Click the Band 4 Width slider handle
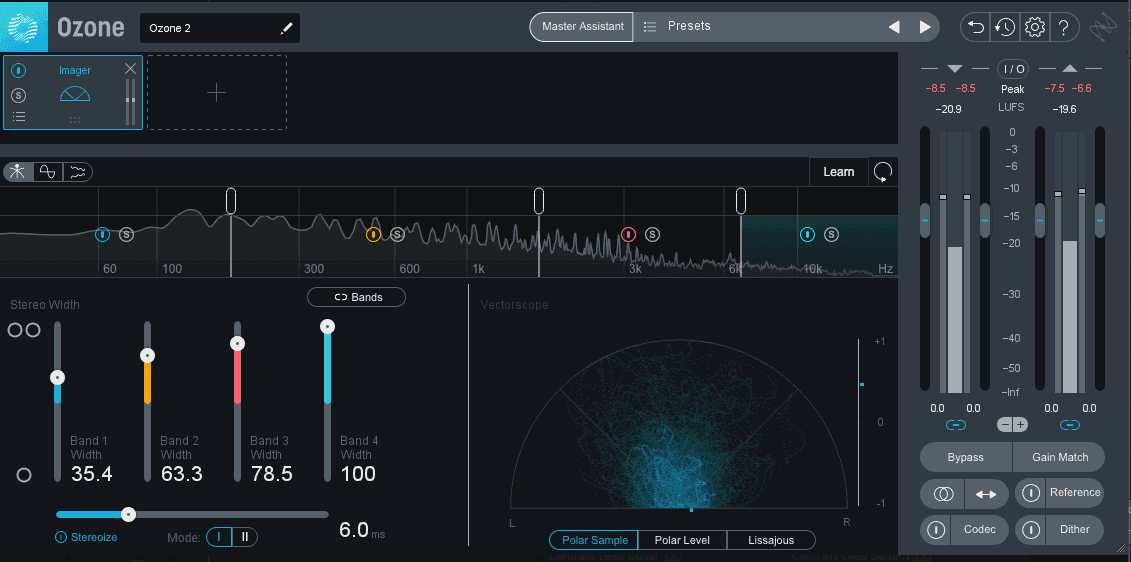The height and width of the screenshot is (562, 1131). pos(327,327)
